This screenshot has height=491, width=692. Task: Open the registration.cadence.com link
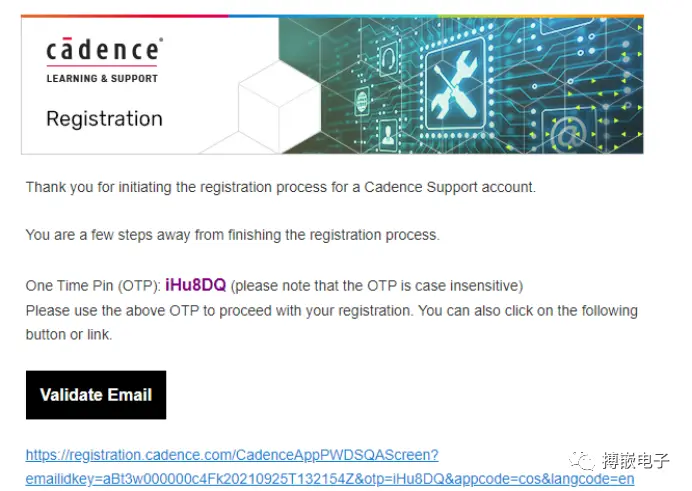click(232, 455)
